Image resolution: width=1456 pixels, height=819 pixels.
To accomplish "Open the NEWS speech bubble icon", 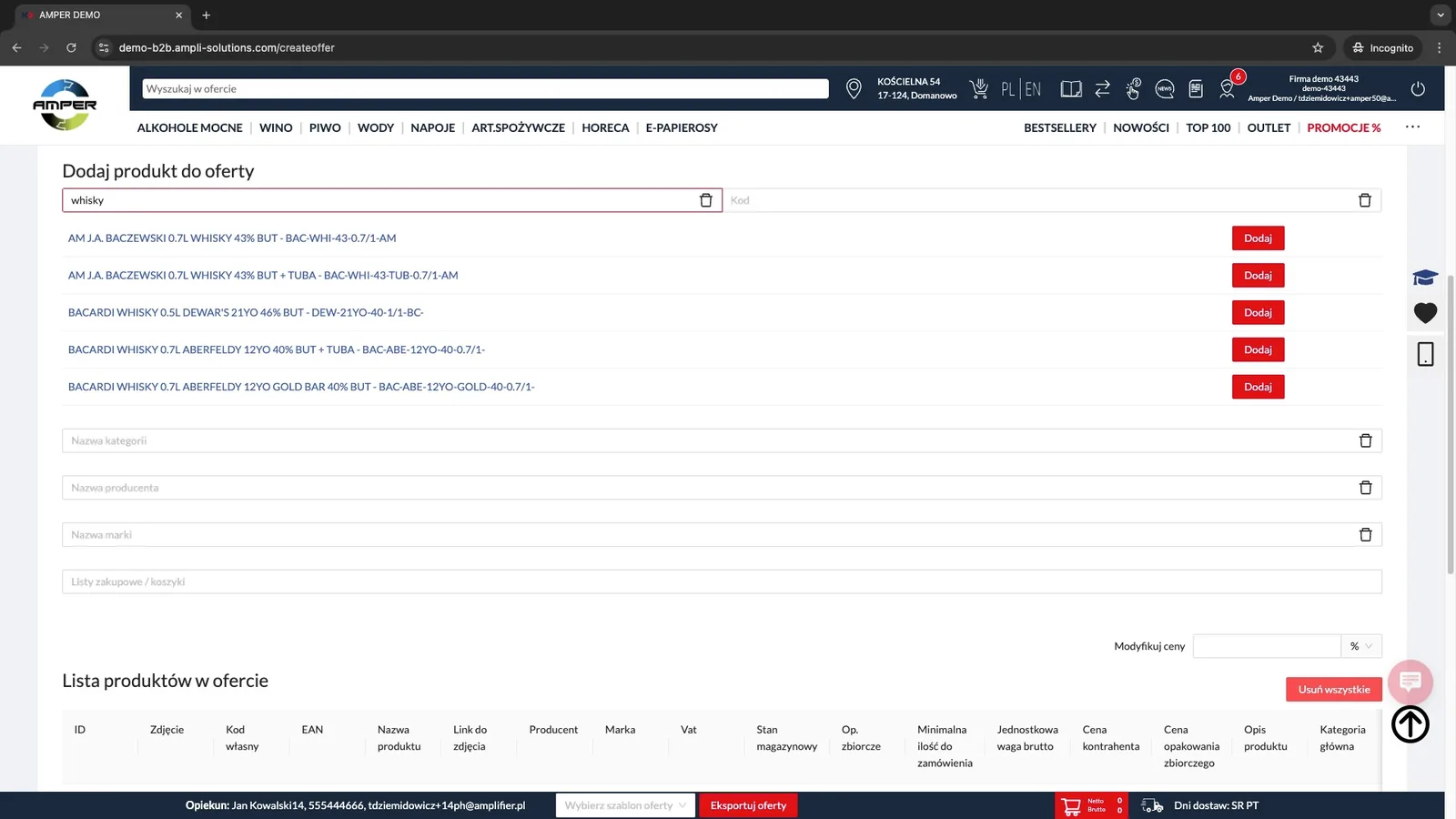I will [1164, 88].
